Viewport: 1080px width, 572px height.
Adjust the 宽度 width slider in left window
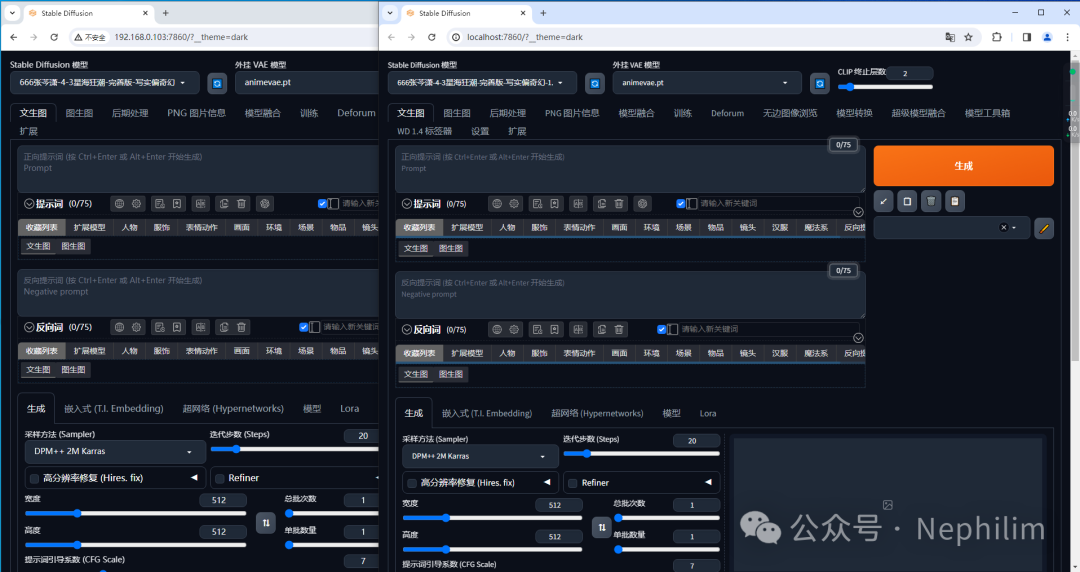coord(135,513)
